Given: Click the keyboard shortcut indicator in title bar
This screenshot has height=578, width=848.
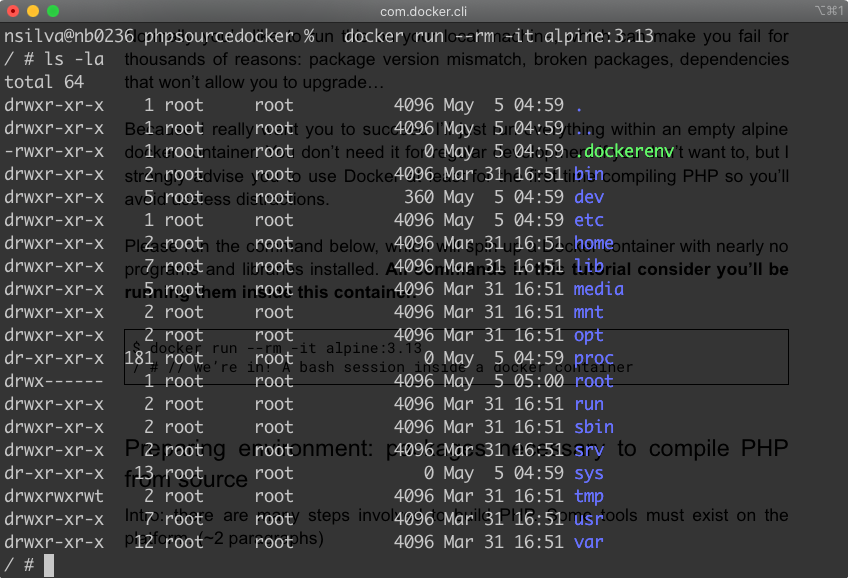Looking at the screenshot, I should pyautogui.click(x=829, y=11).
